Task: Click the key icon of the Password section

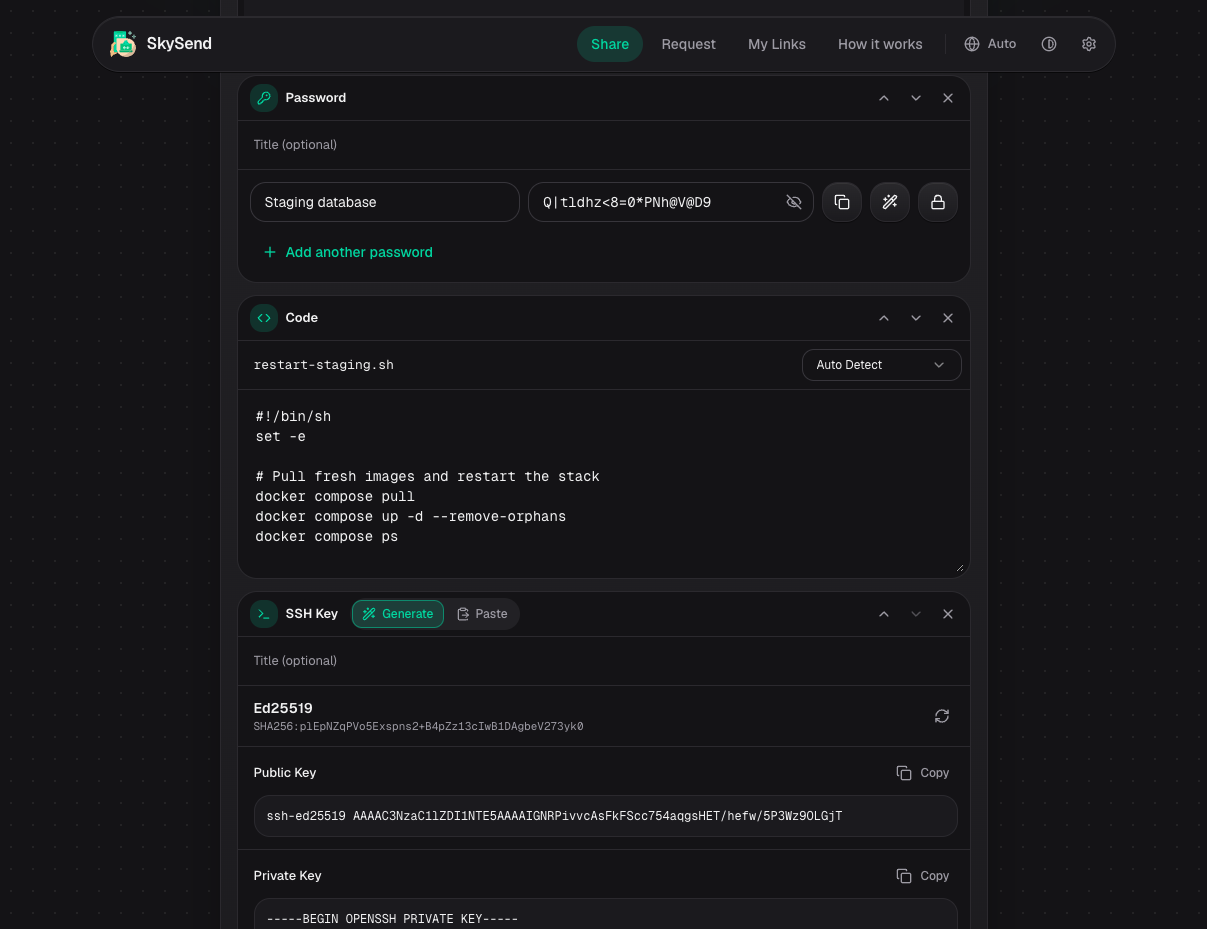Action: point(264,98)
